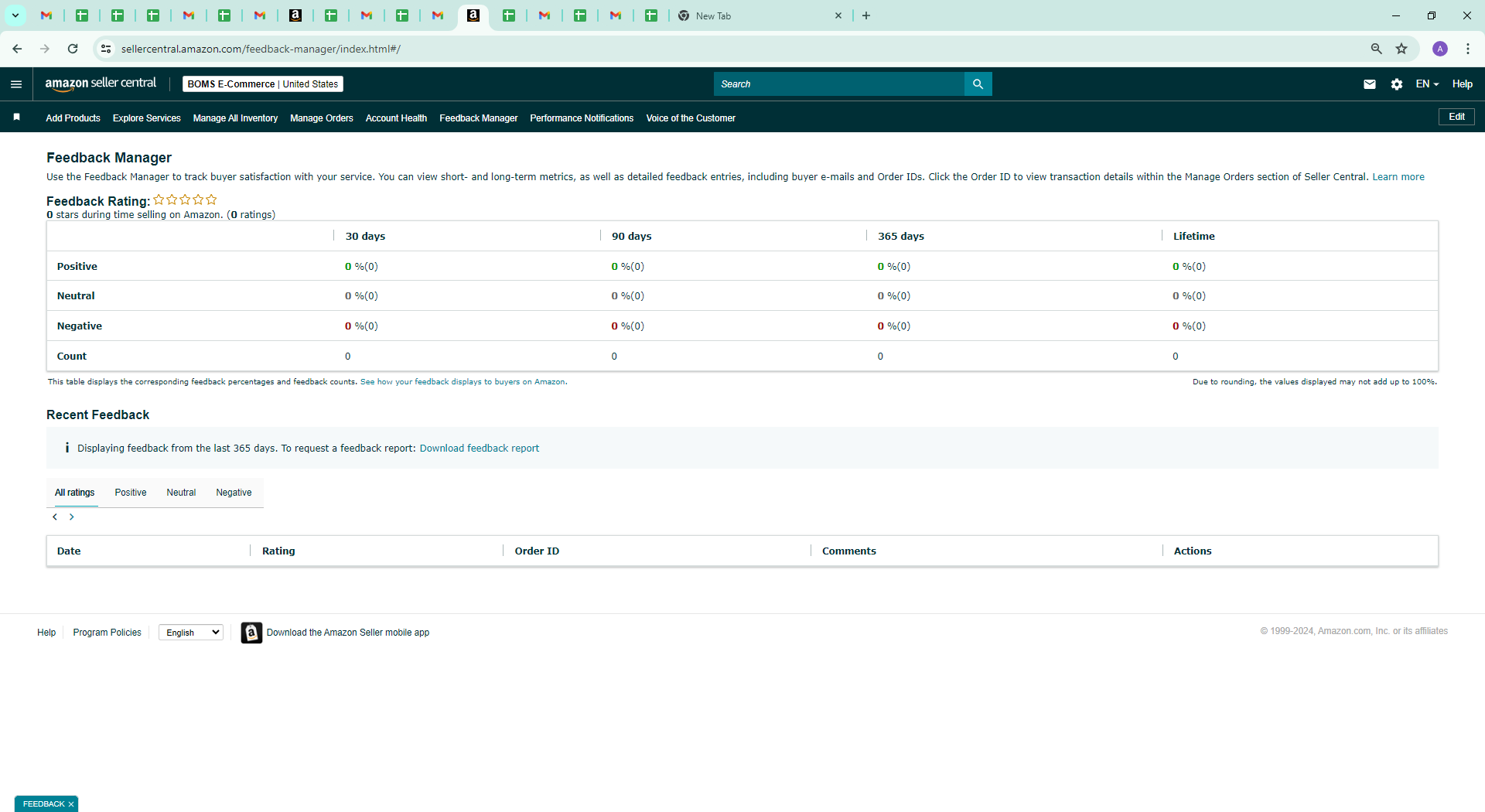This screenshot has width=1485, height=812.
Task: Click the Order ID column header
Action: (x=537, y=551)
